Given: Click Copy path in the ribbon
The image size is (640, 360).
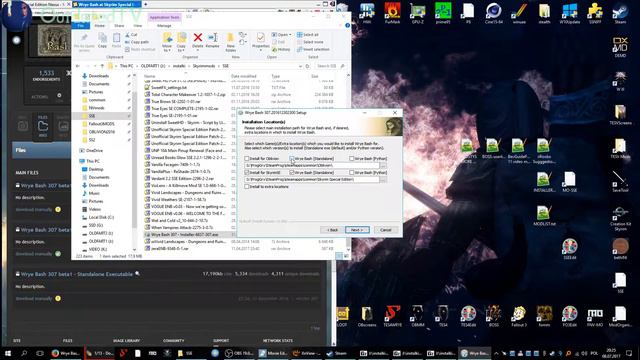Looking at the screenshot, I should pos(137,42).
